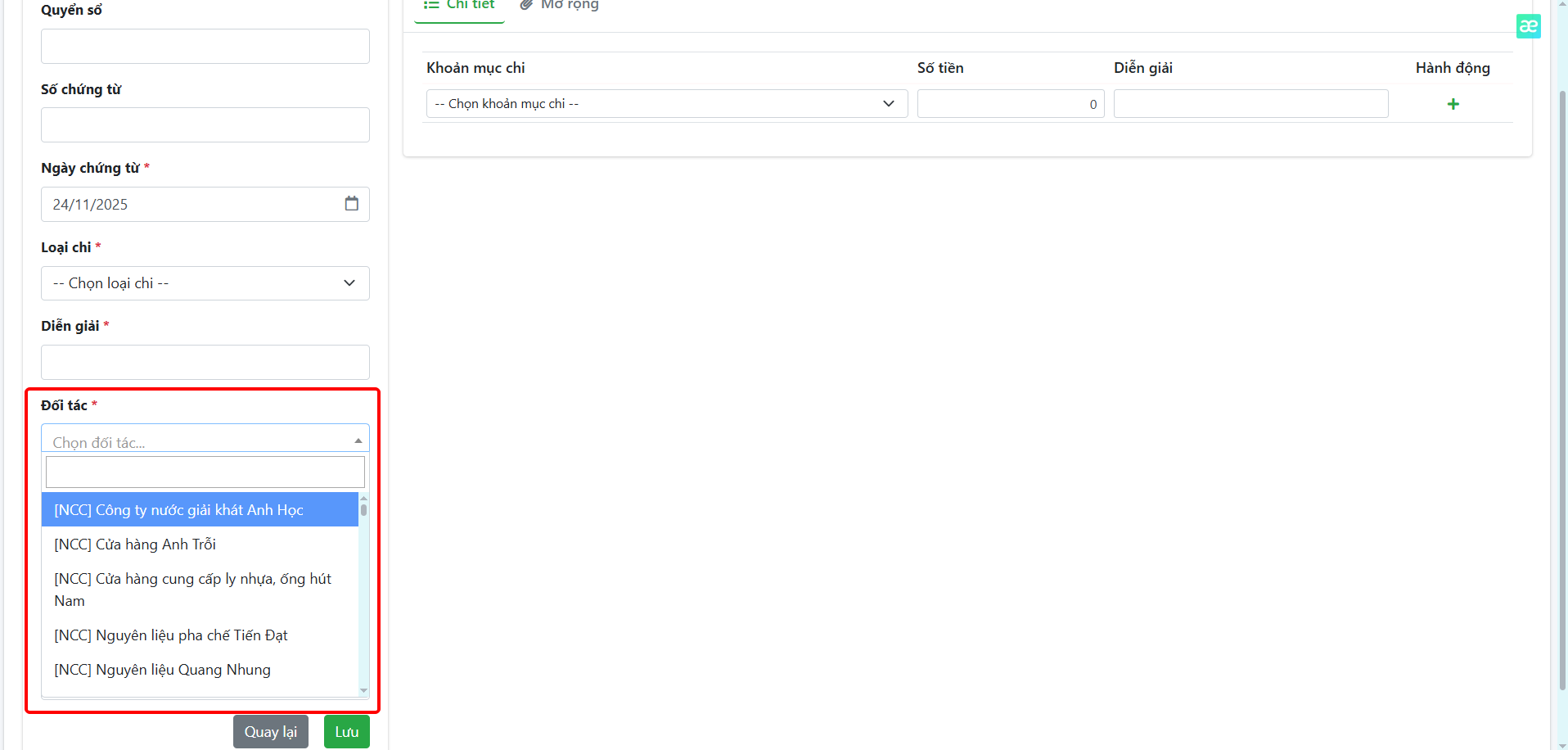Select Công ty nước giải khát Anh Học
The width and height of the screenshot is (1568, 750).
point(200,510)
